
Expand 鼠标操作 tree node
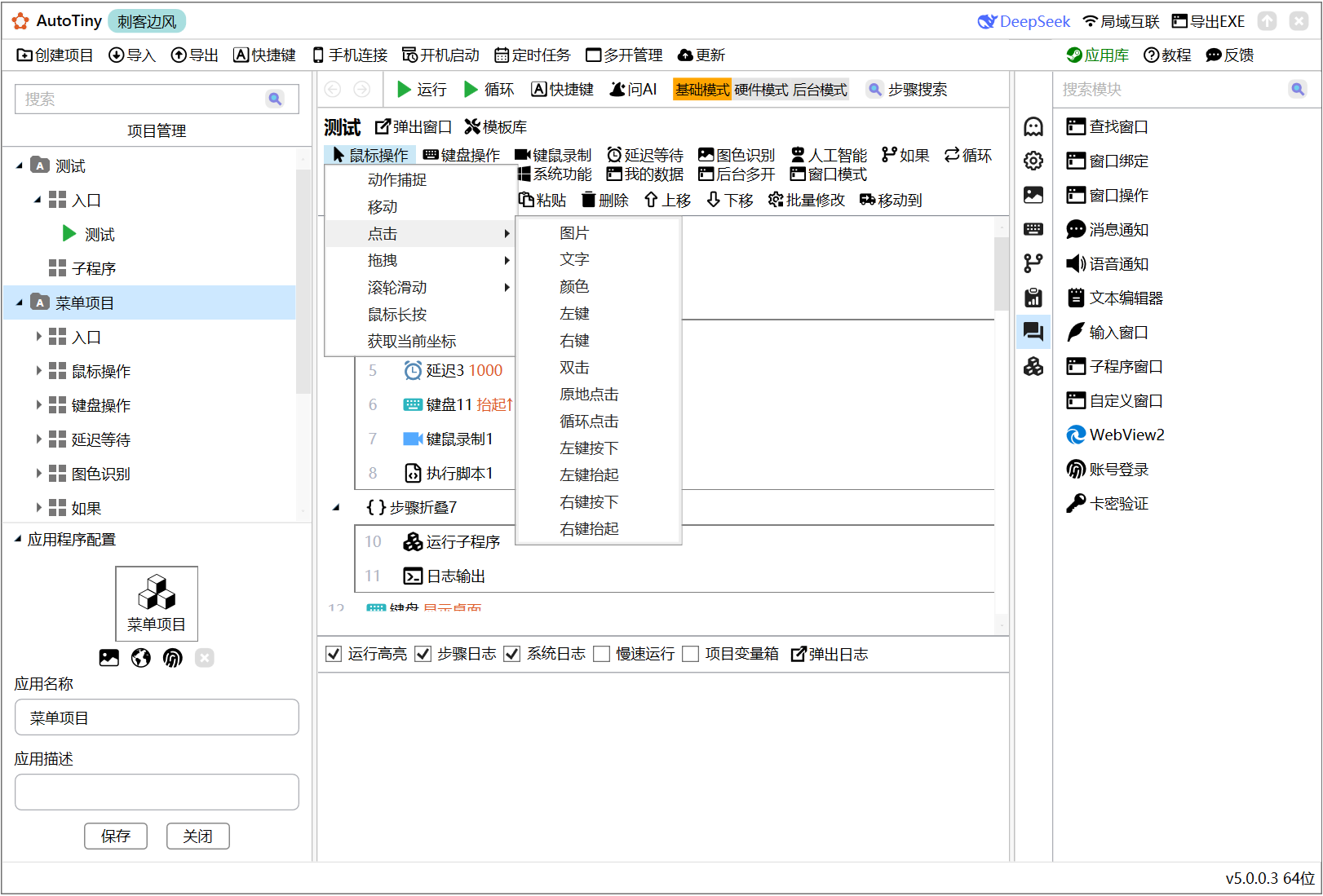click(38, 371)
